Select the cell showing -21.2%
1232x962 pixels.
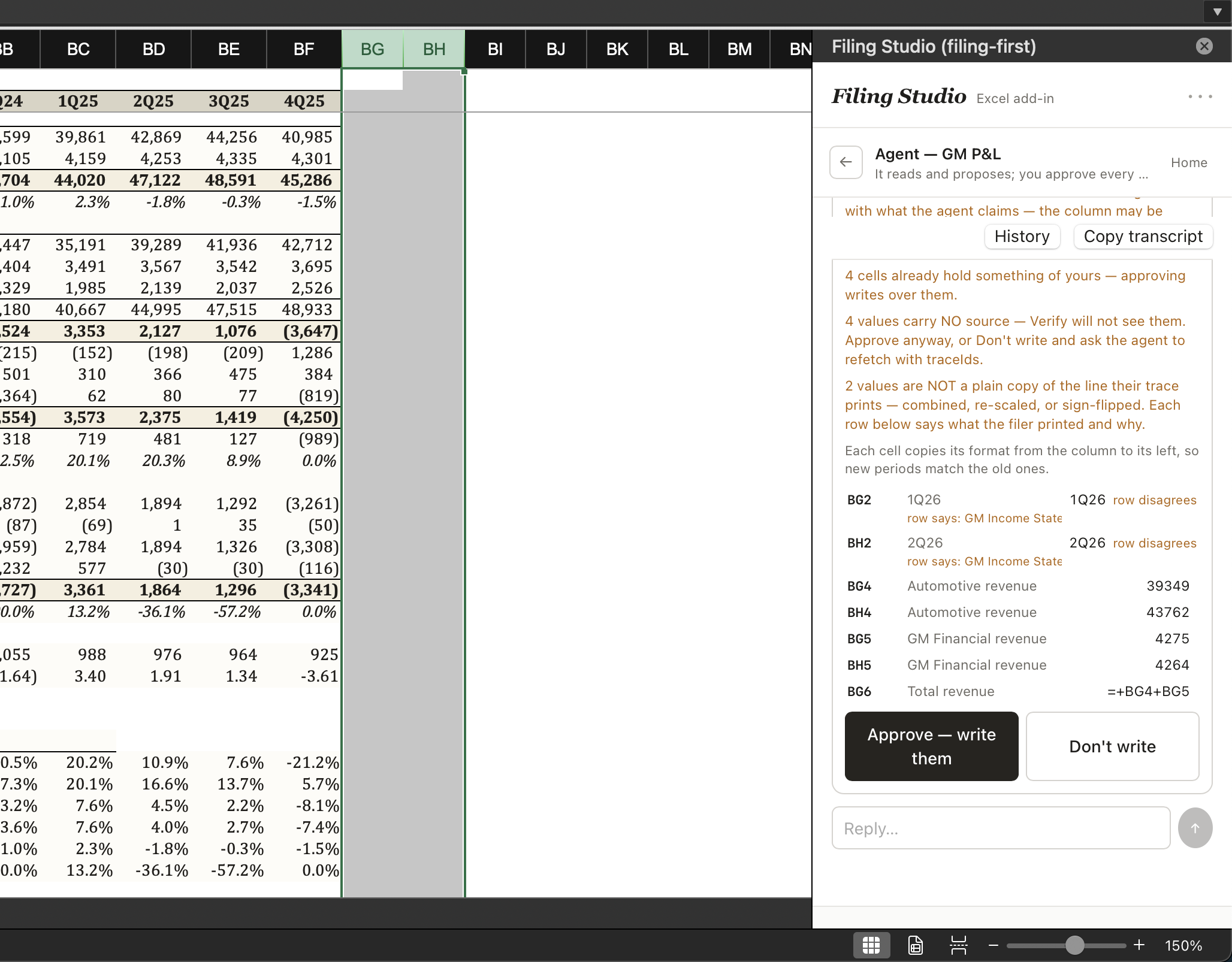[304, 763]
